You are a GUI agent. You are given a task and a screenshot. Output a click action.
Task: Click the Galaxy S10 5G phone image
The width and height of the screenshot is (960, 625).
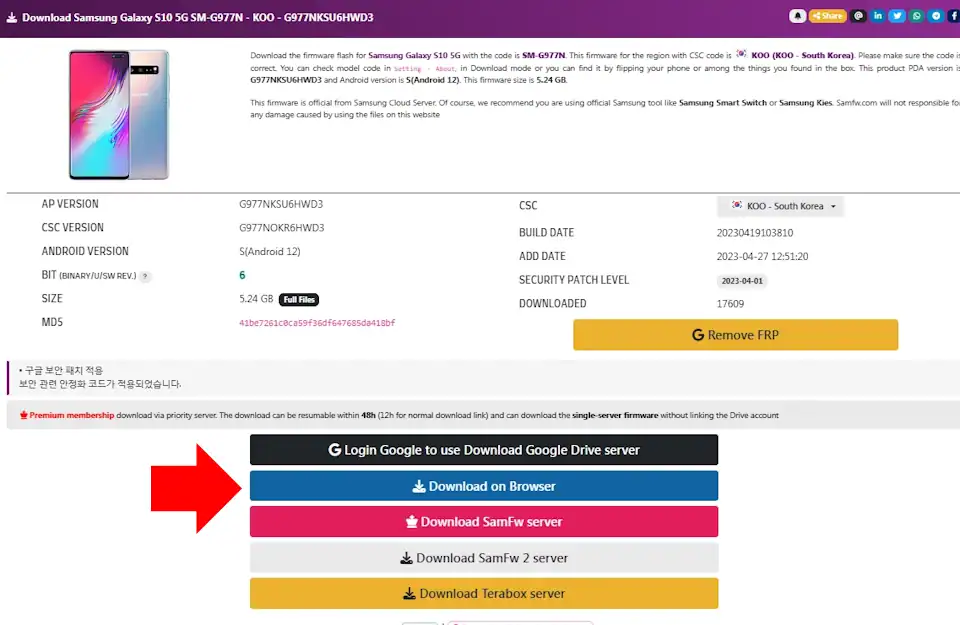point(119,114)
